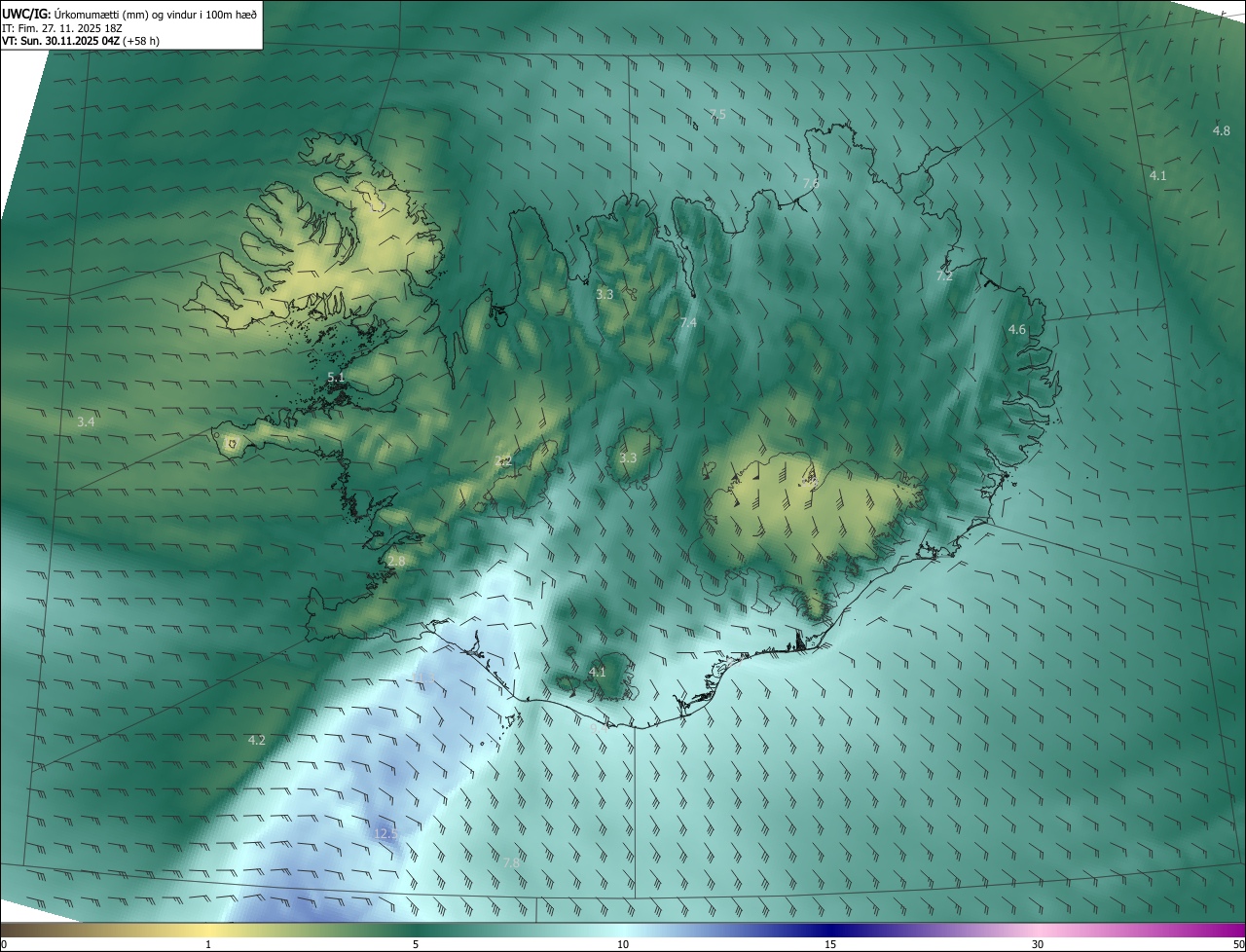Viewport: 1246px width, 952px height.
Task: Click the 50 tick on the color scale
Action: point(1239,944)
